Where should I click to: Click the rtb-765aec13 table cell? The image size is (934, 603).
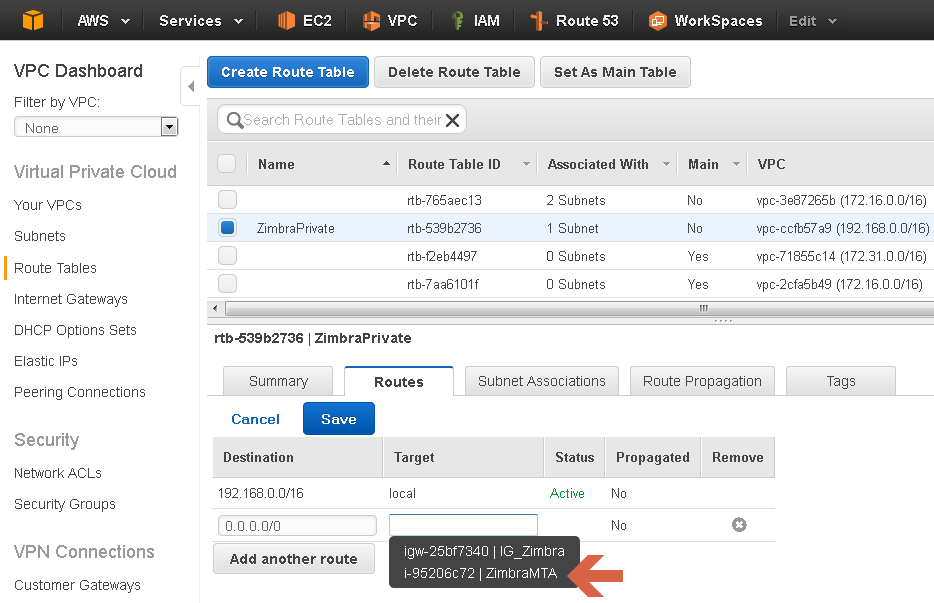(x=444, y=200)
